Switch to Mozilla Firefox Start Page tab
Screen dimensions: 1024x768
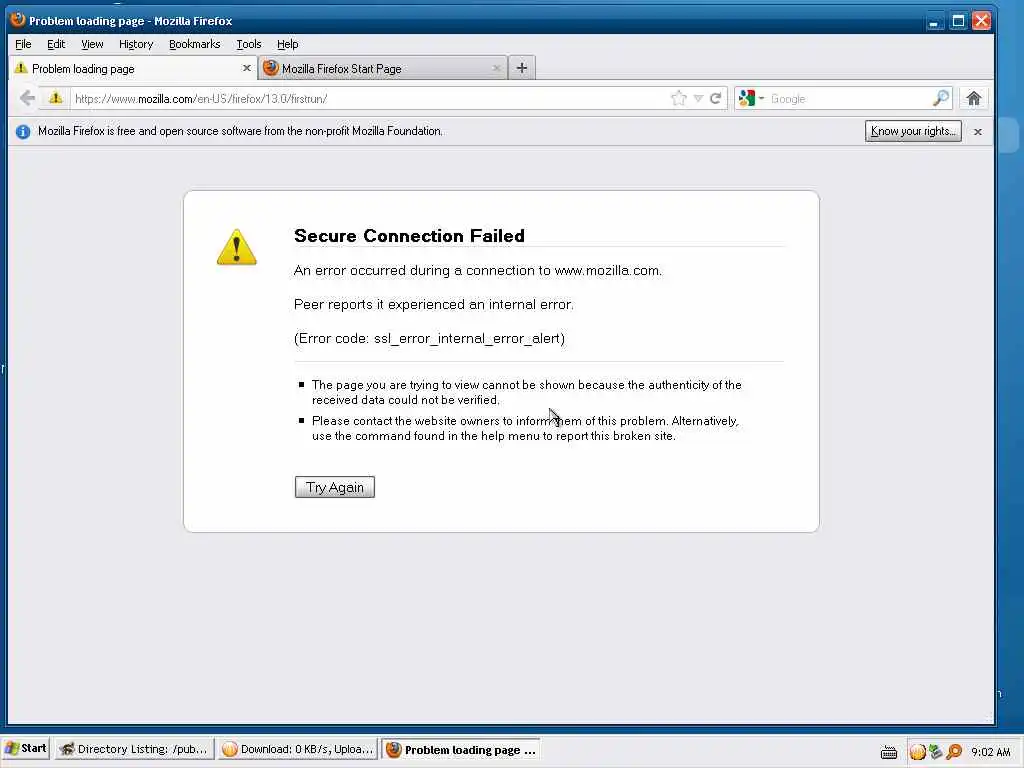click(383, 69)
